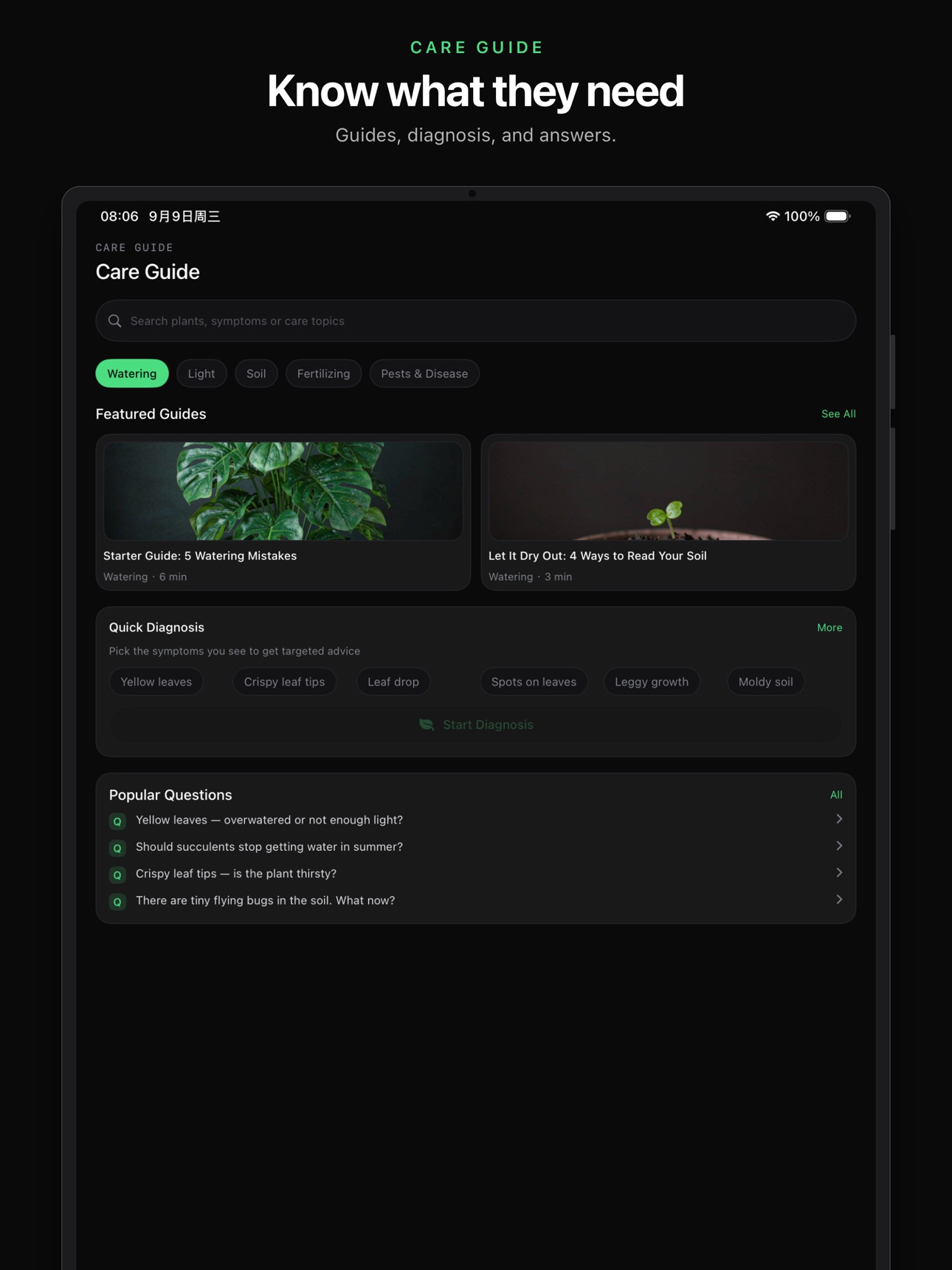
Task: Select the Watering category tab
Action: tap(132, 373)
